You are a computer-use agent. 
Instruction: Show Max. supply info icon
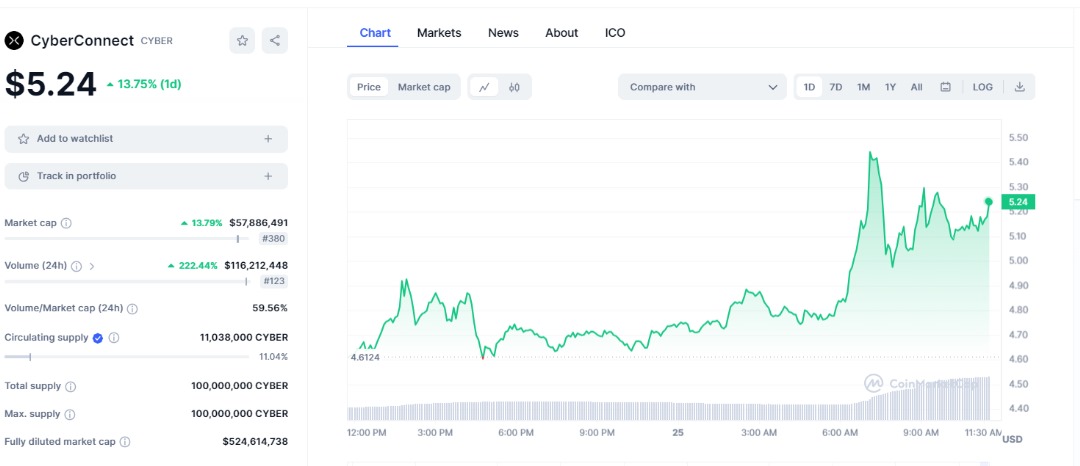click(70, 414)
